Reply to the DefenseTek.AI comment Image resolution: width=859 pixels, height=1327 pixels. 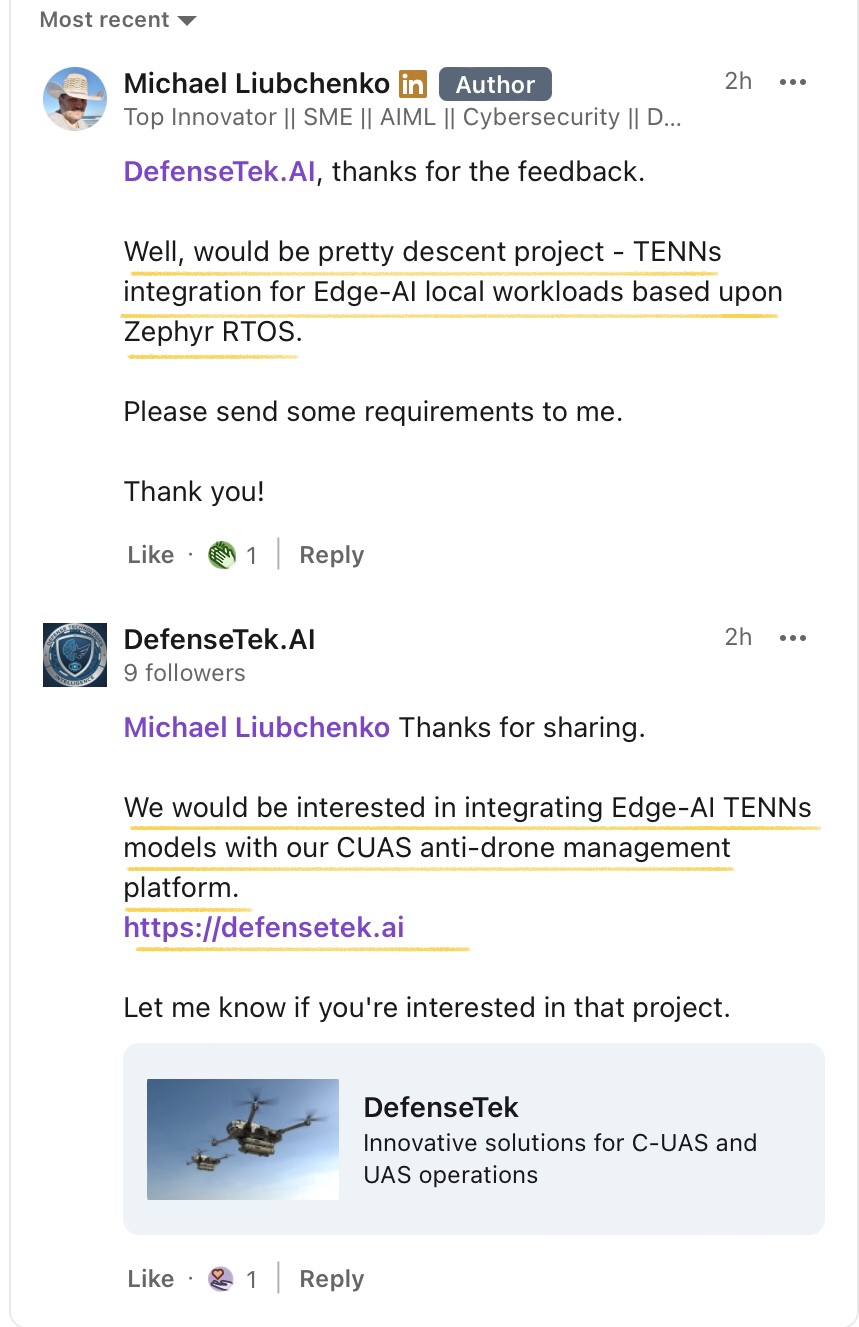[331, 1279]
